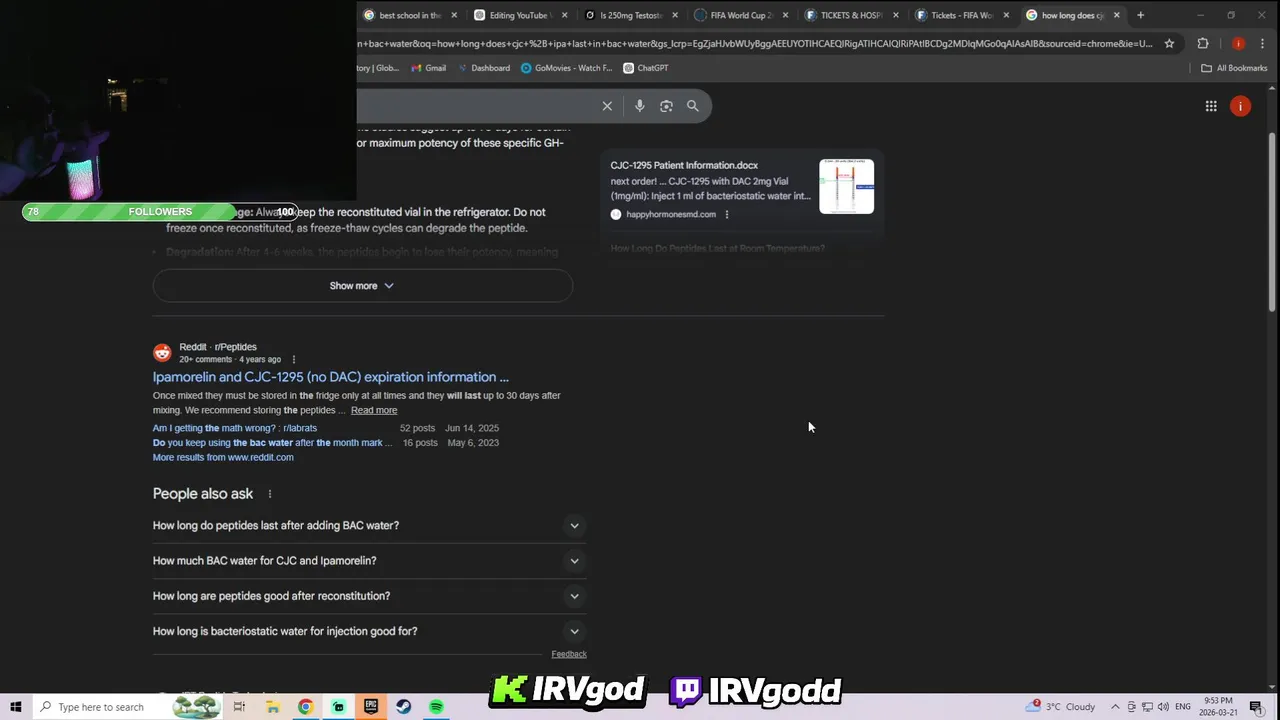The width and height of the screenshot is (1280, 720).
Task: Open Google Lens image search icon
Action: tap(666, 106)
